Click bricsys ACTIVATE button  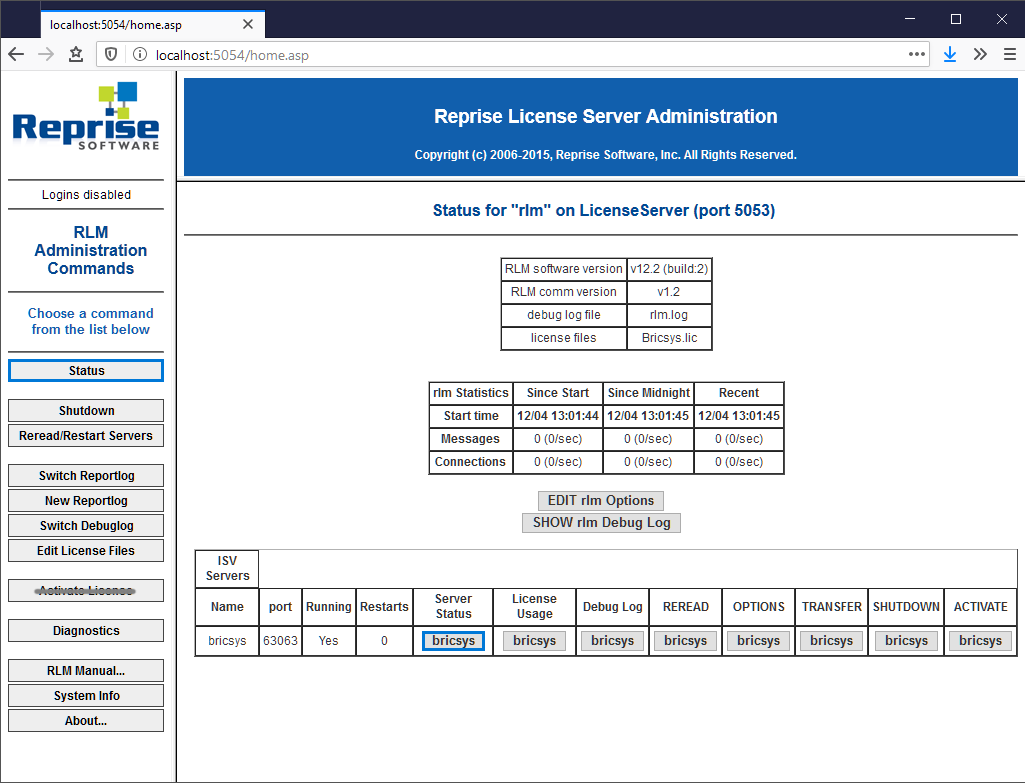point(981,641)
